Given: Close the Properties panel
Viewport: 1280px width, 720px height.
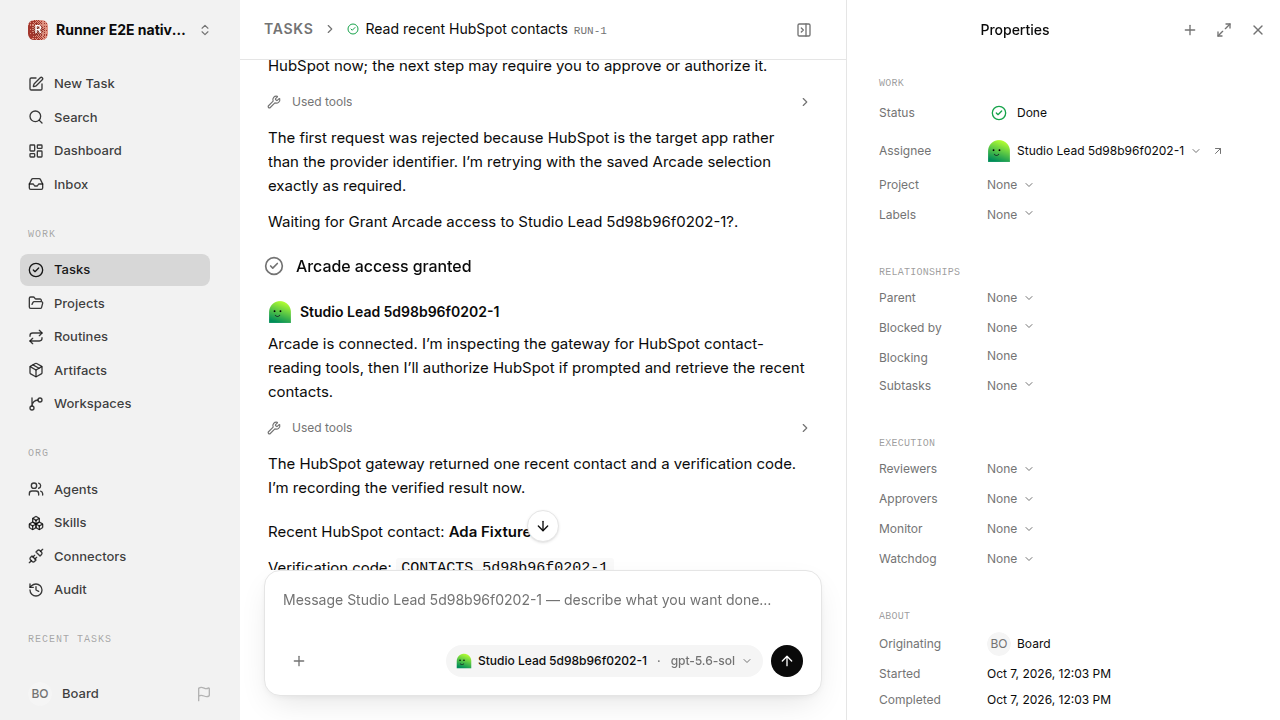Looking at the screenshot, I should pos(1258,30).
